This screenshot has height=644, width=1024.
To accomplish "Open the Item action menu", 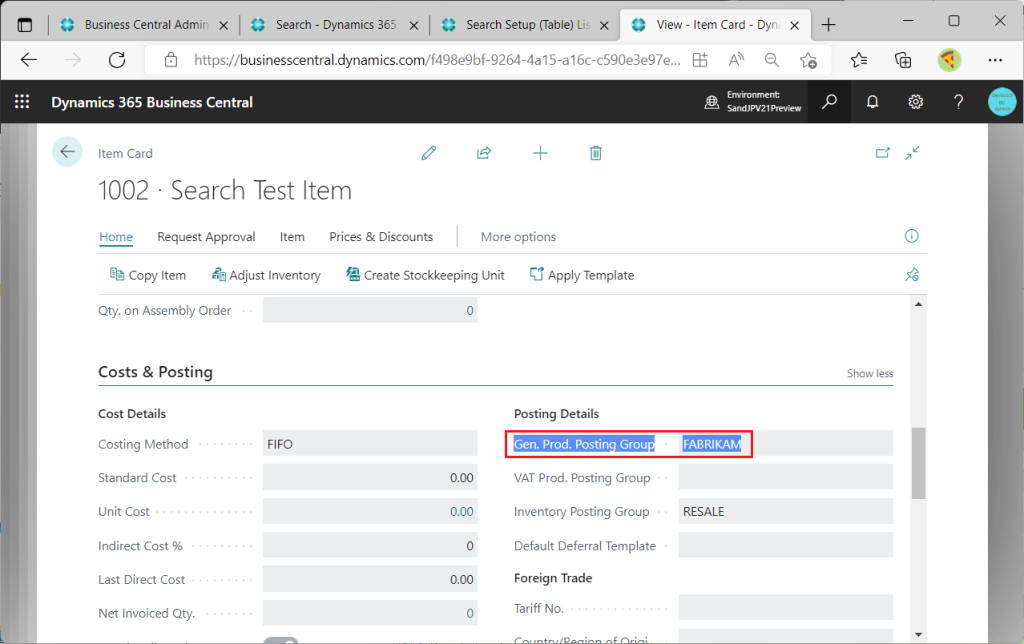I will click(292, 237).
